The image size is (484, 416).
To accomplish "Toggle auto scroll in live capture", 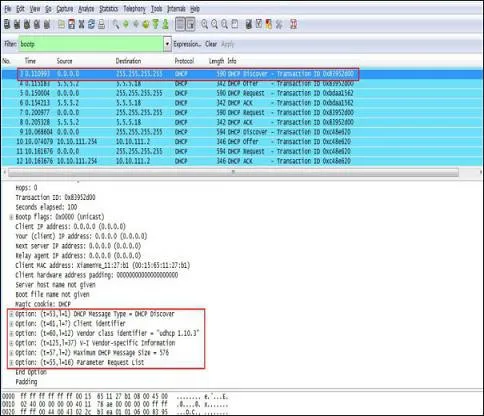I will [x=191, y=24].
